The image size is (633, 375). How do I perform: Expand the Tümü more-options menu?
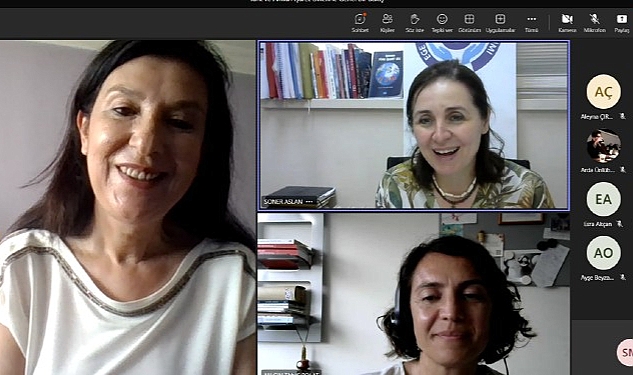pyautogui.click(x=531, y=23)
